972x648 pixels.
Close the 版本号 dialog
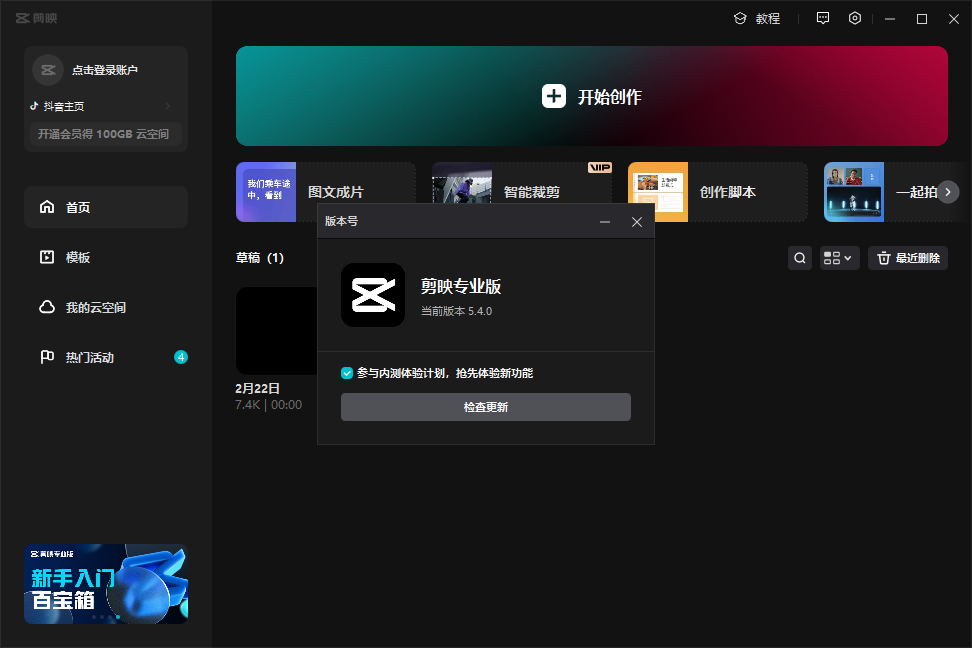[x=637, y=222]
